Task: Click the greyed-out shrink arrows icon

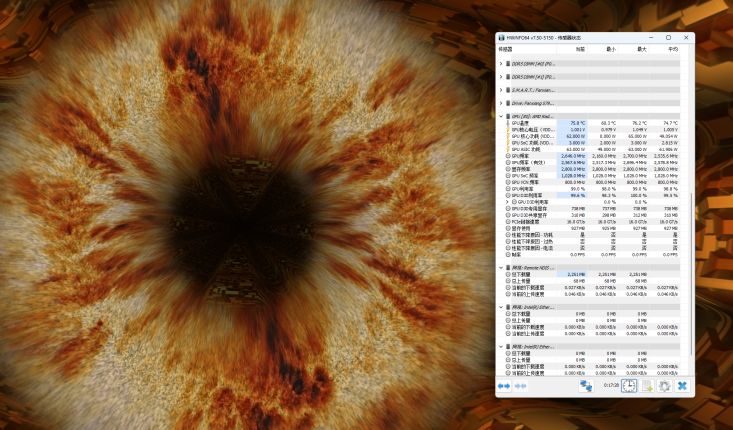Action: tap(520, 386)
